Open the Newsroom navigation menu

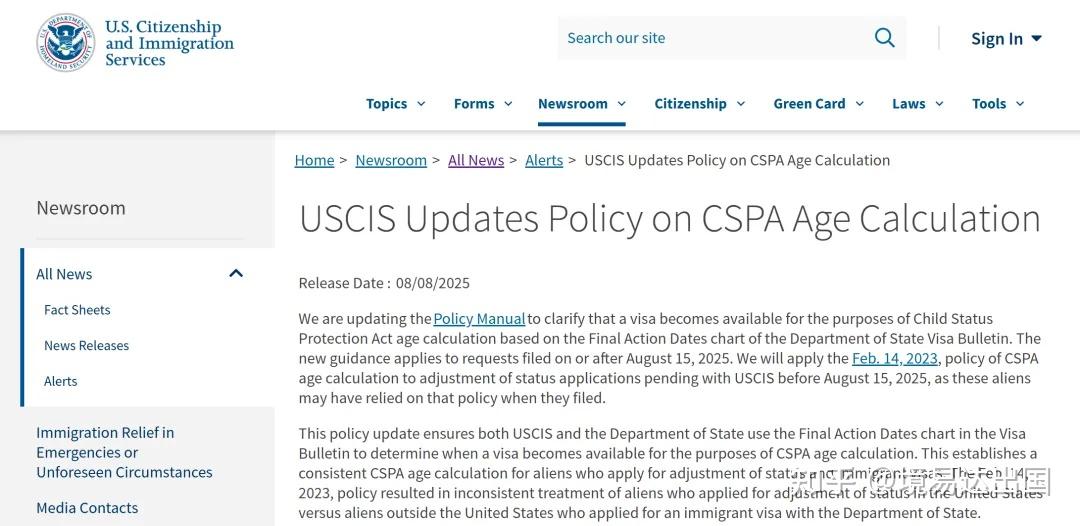(581, 104)
